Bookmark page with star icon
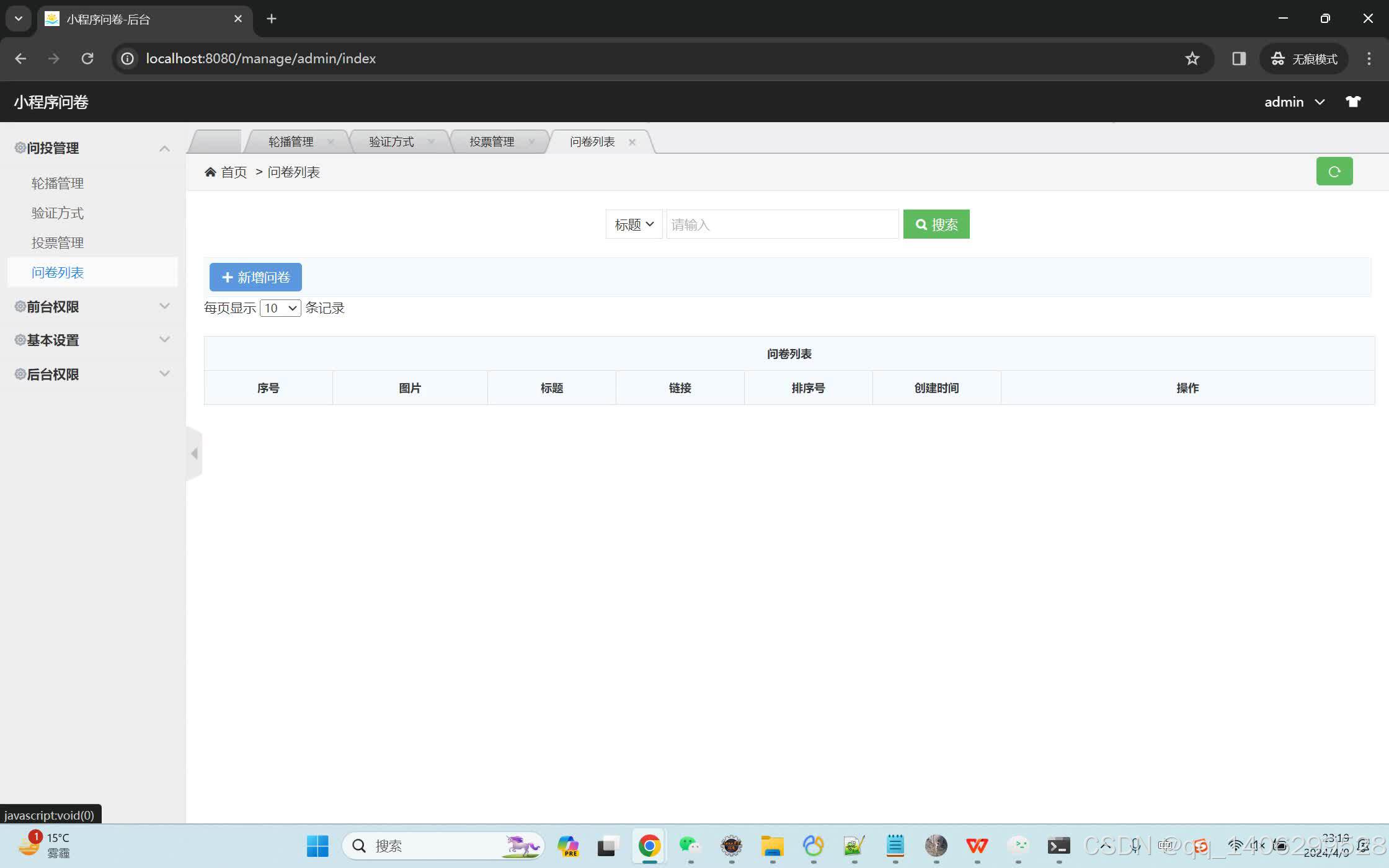The height and width of the screenshot is (868, 1389). point(1192,58)
